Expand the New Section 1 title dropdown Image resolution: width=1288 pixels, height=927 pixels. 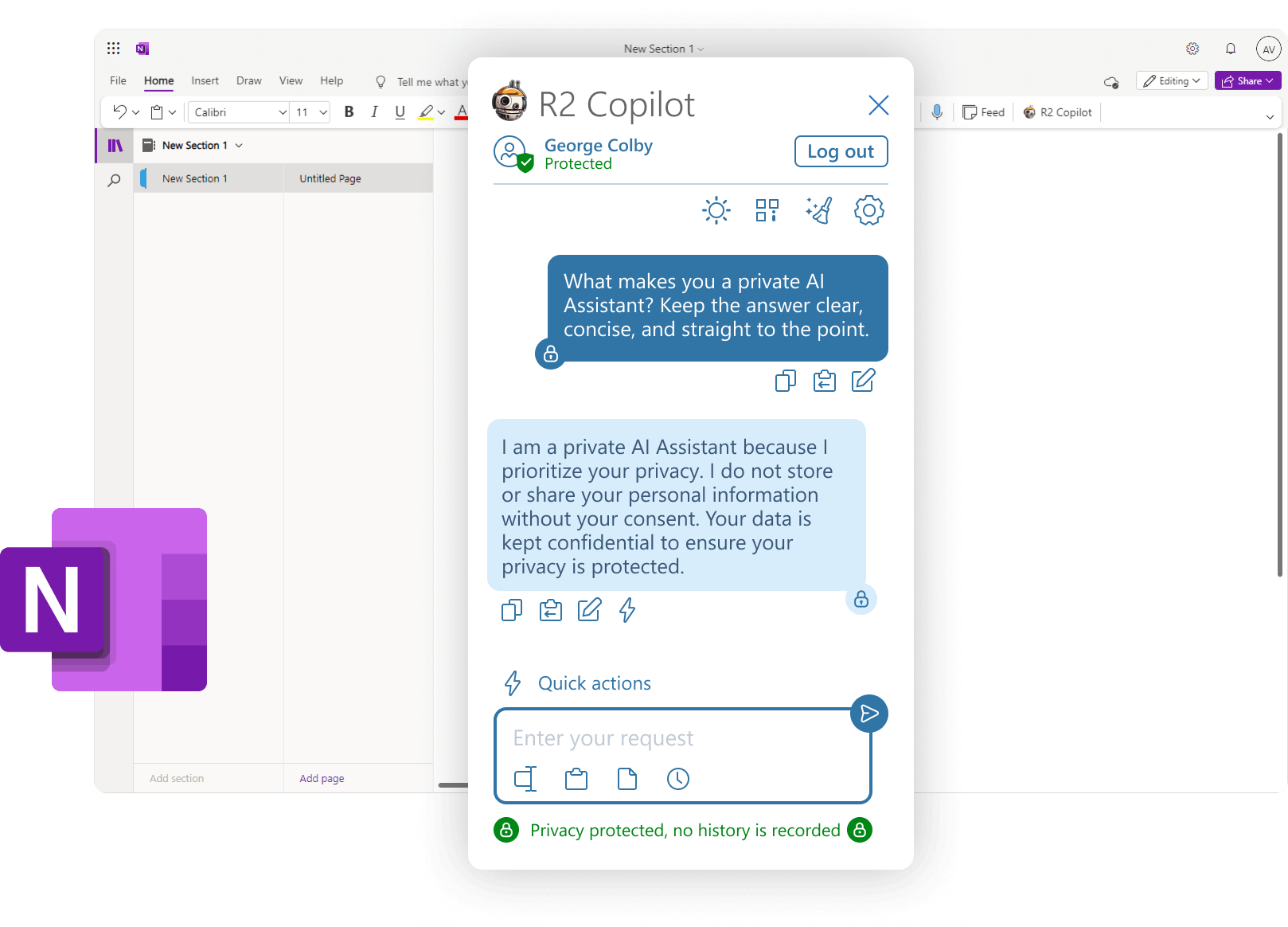pos(664,49)
